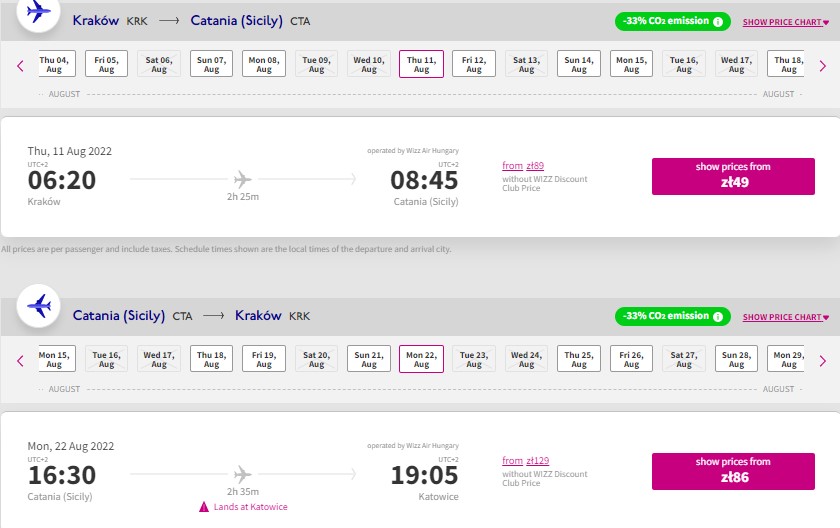The height and width of the screenshot is (528, 840).
Task: Show later outbound dates with right arrow
Action: pyautogui.click(x=822, y=66)
